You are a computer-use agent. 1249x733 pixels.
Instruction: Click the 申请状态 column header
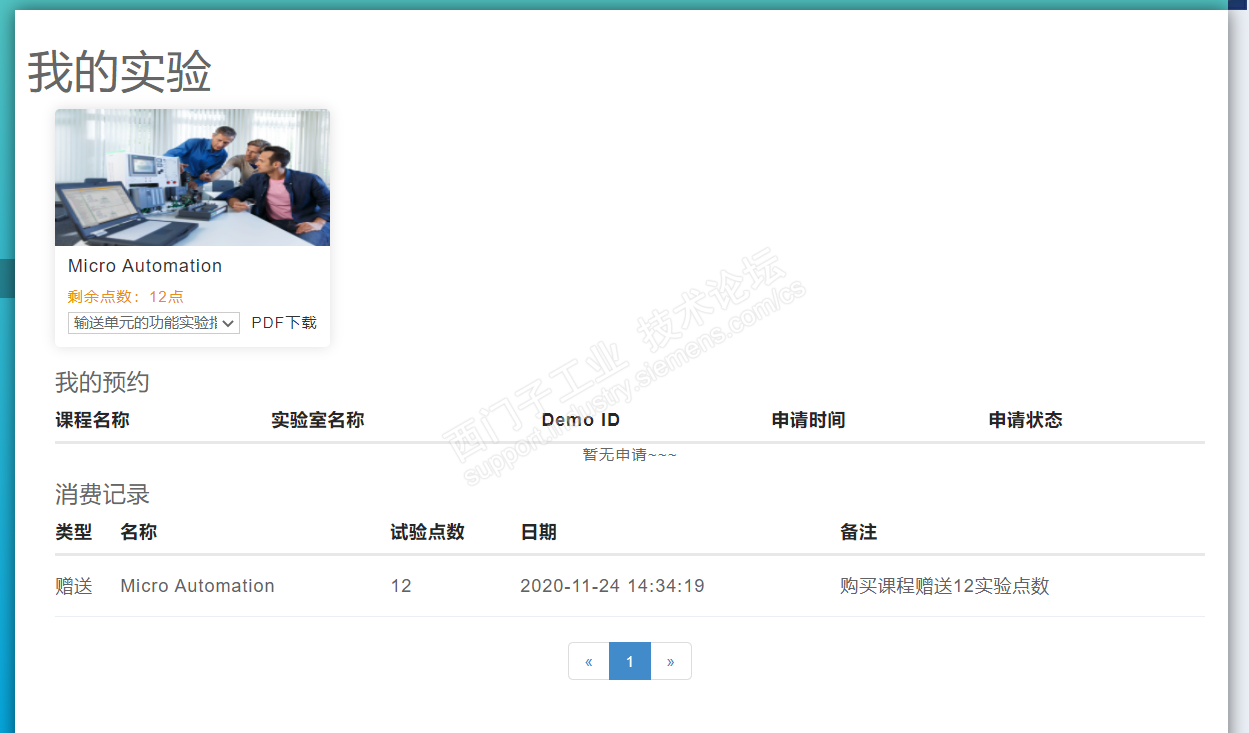pyautogui.click(x=1026, y=420)
